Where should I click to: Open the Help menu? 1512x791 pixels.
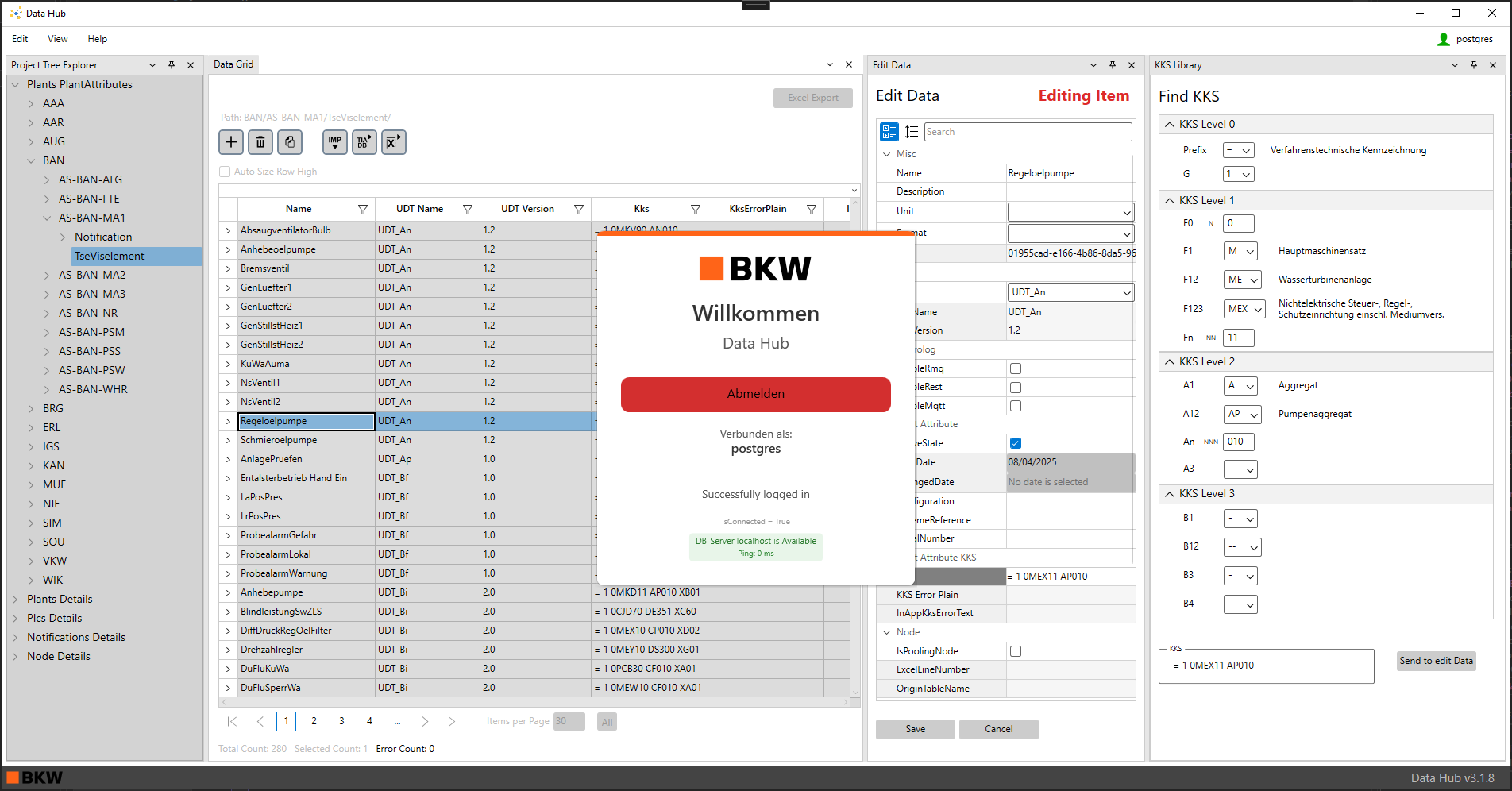(97, 39)
